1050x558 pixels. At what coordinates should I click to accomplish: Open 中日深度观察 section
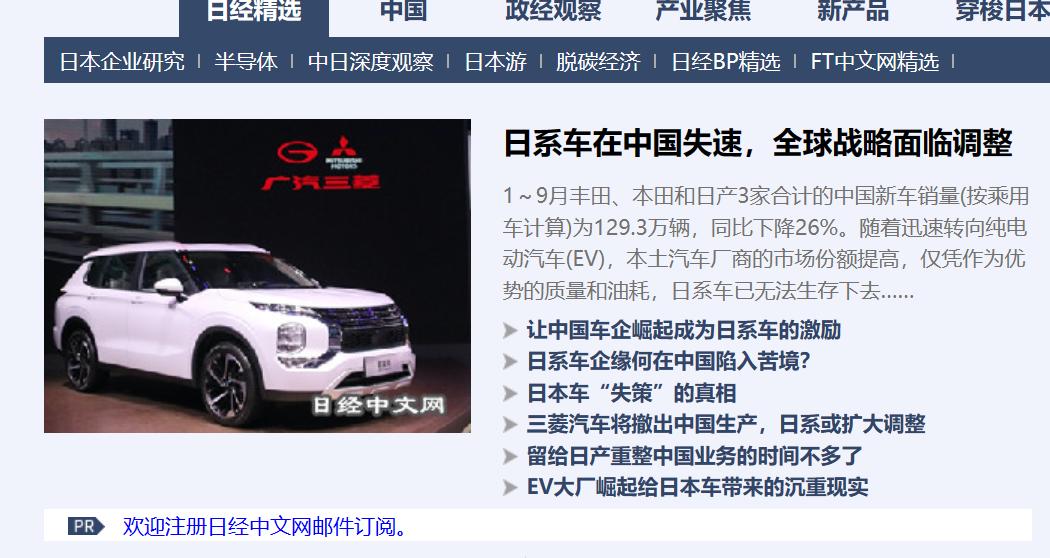370,62
